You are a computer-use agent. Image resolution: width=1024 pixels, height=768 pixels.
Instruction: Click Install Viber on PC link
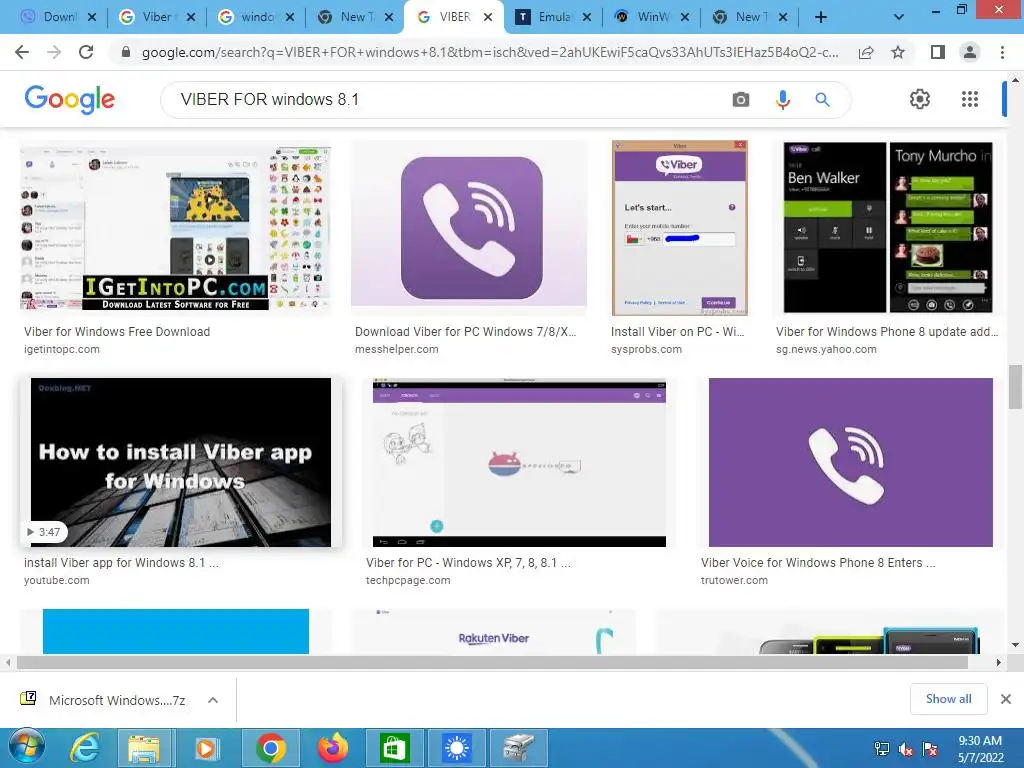[677, 332]
